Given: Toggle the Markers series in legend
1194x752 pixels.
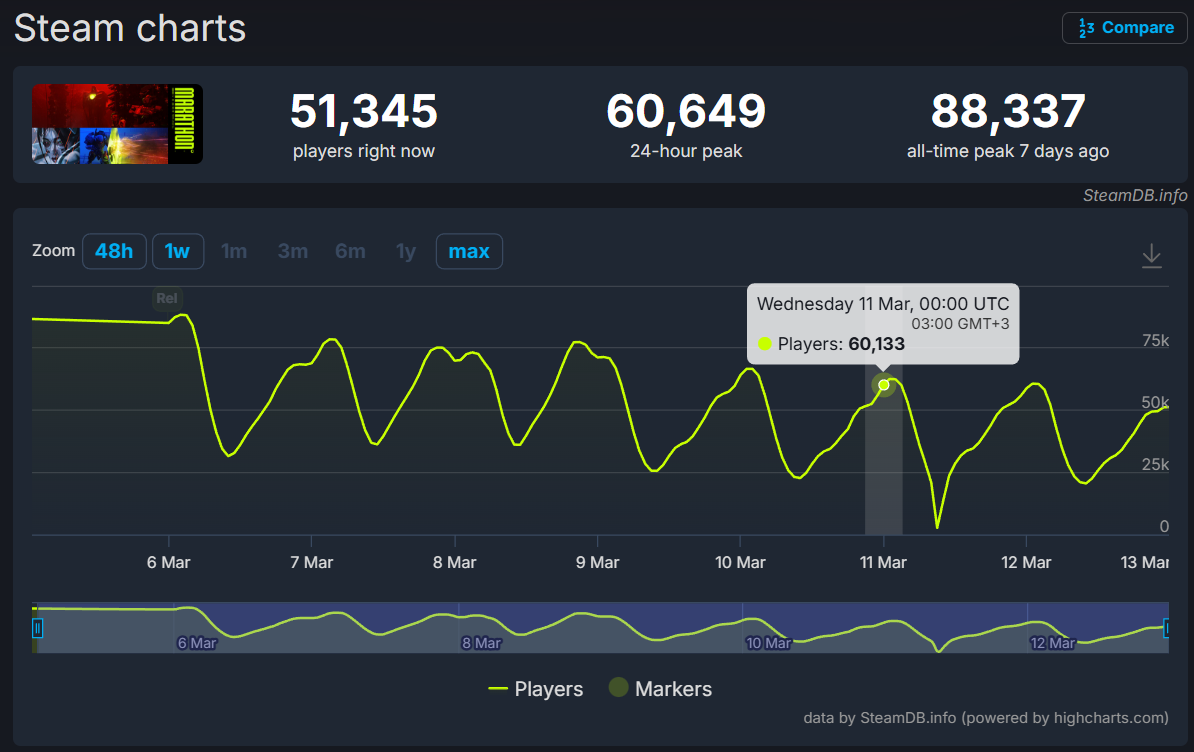Looking at the screenshot, I should coord(660,689).
